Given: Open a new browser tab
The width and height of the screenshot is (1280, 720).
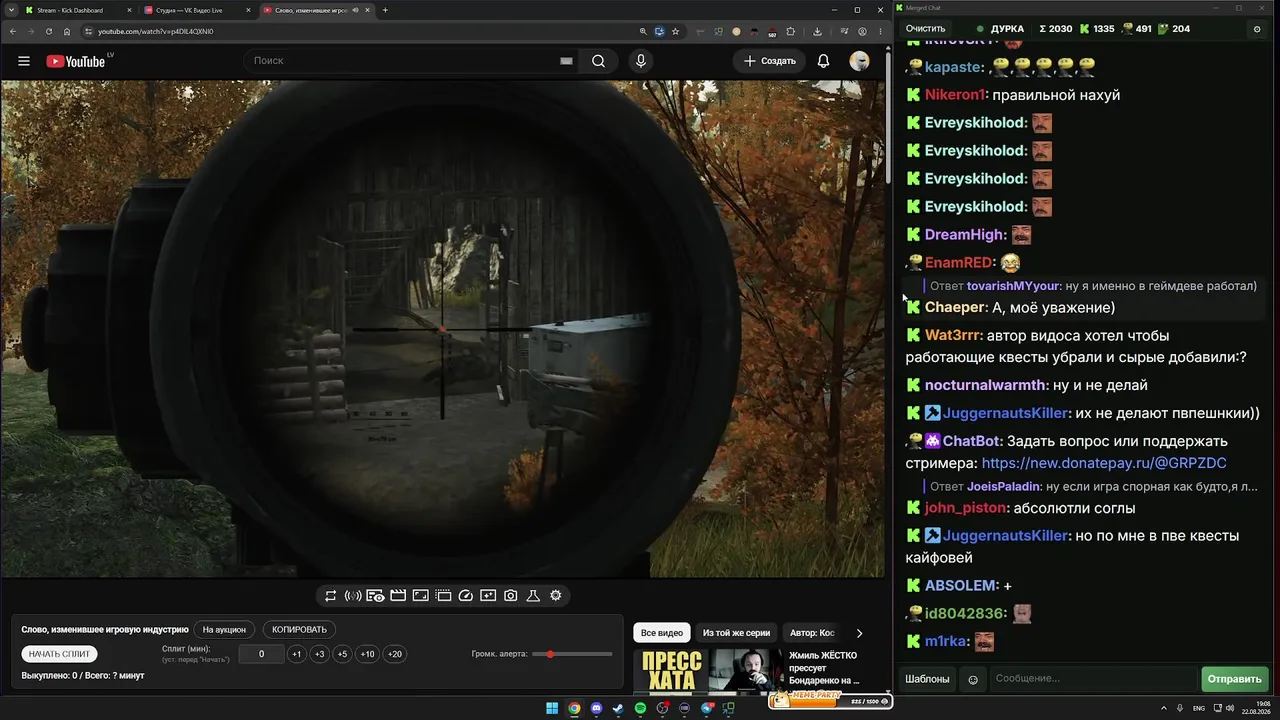Looking at the screenshot, I should point(385,10).
